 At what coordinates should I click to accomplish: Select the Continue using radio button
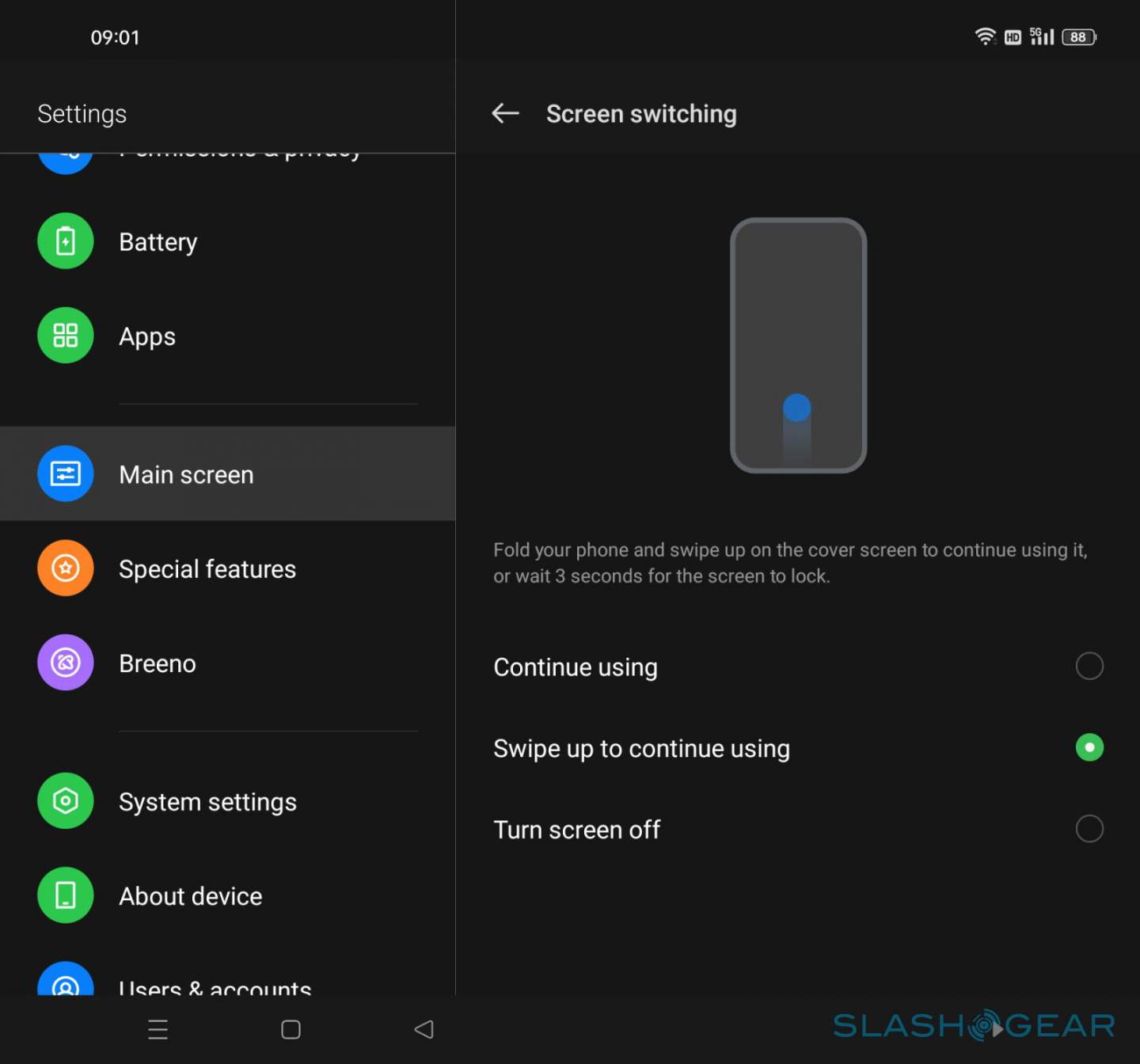click(1089, 666)
